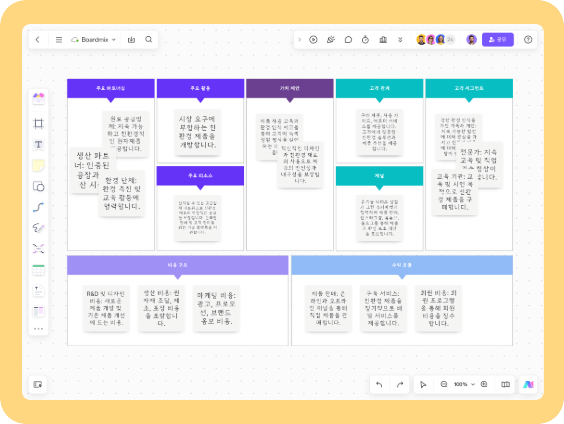Open the hamburger main menu
This screenshot has width=564, height=424.
coord(59,40)
